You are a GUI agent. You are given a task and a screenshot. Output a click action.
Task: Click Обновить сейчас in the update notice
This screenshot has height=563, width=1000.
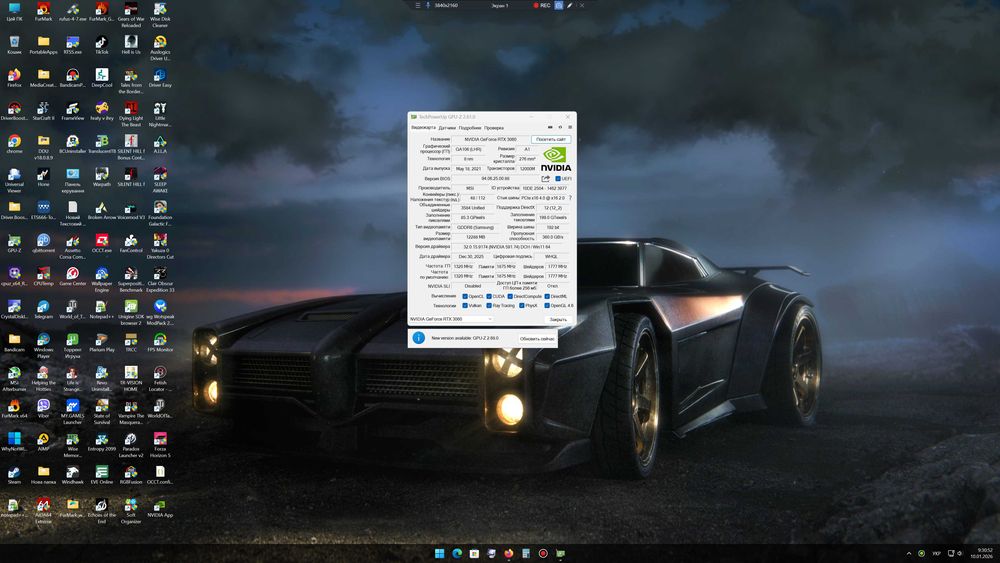pos(537,339)
